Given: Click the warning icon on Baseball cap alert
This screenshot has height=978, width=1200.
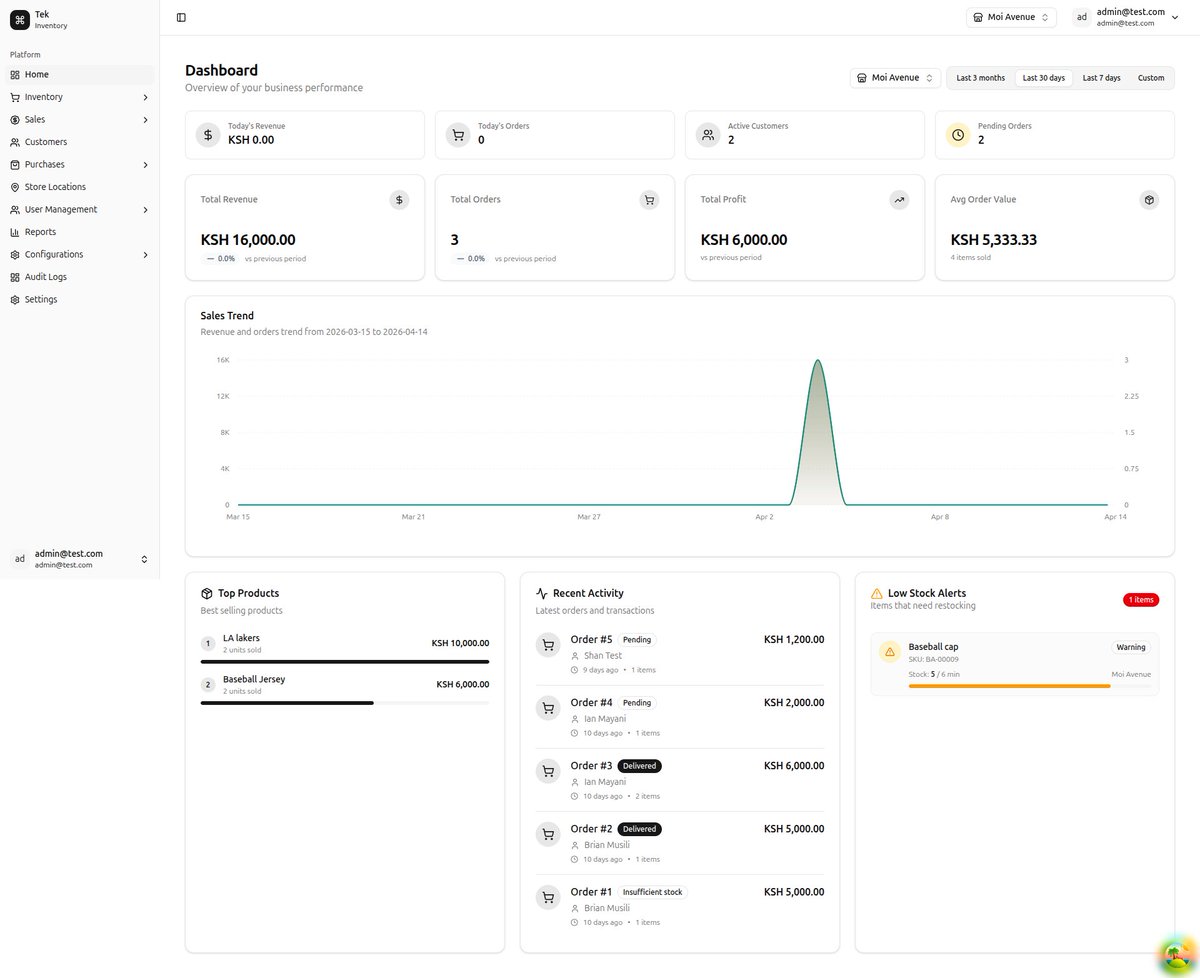Looking at the screenshot, I should coord(889,652).
